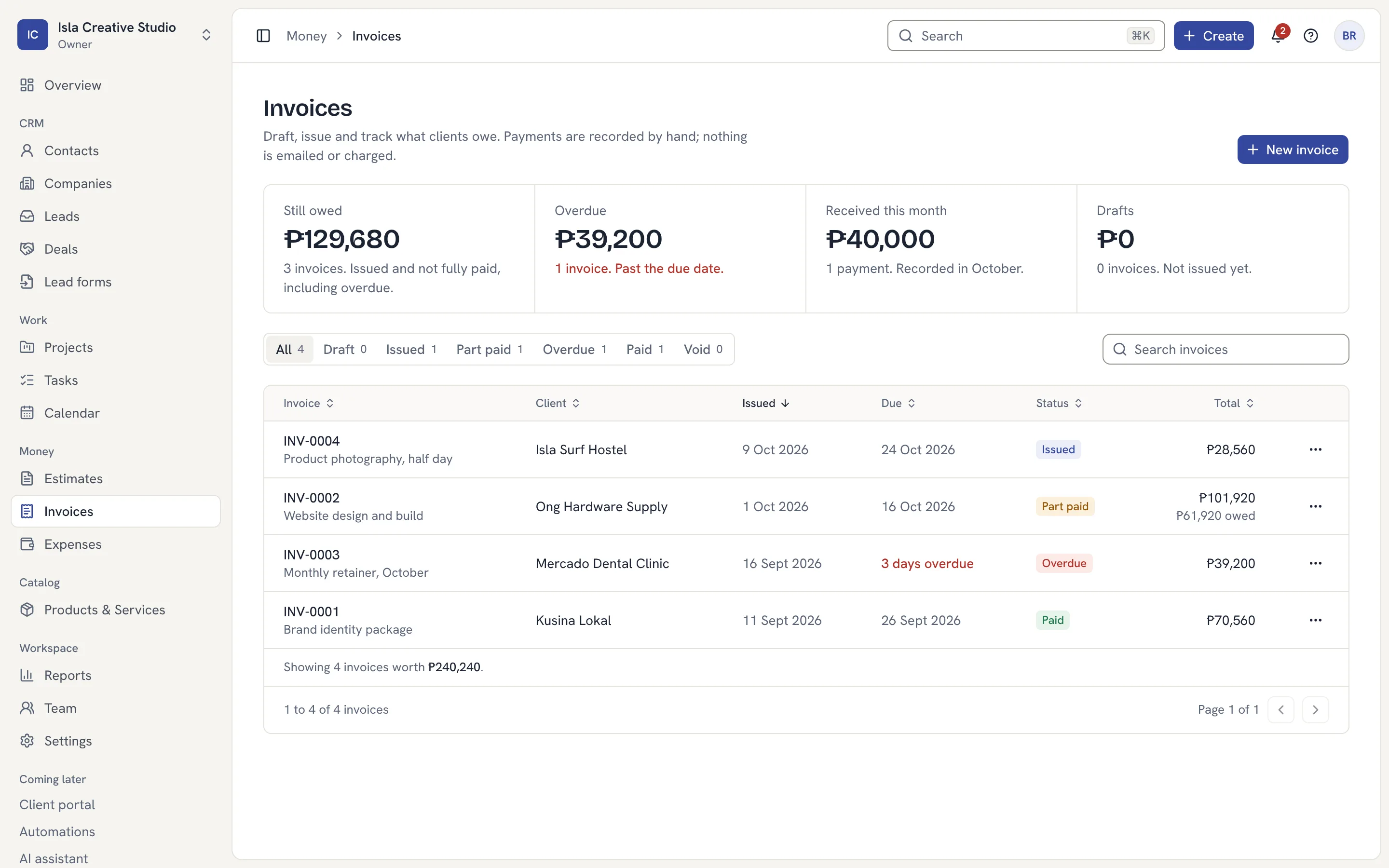Viewport: 1389px width, 868px height.
Task: Click the New invoice button
Action: (x=1293, y=149)
